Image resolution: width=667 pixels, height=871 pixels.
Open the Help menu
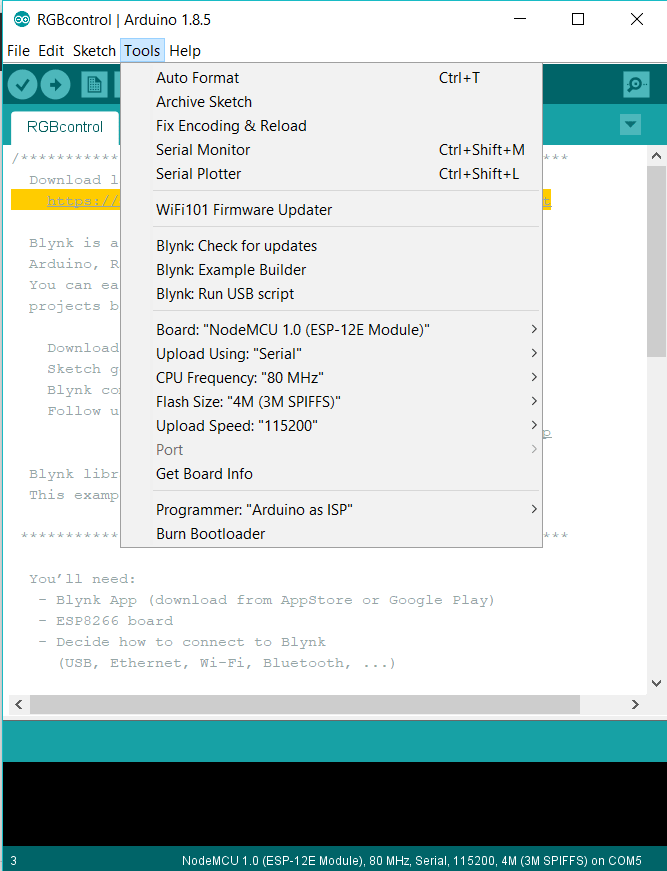(x=184, y=51)
